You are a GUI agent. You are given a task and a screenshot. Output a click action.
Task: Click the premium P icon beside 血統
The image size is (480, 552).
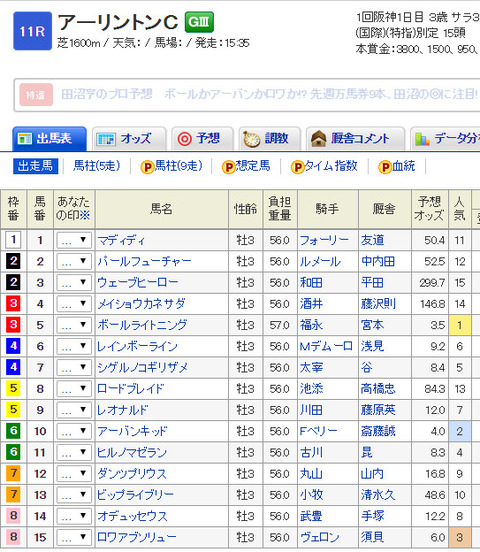point(385,167)
